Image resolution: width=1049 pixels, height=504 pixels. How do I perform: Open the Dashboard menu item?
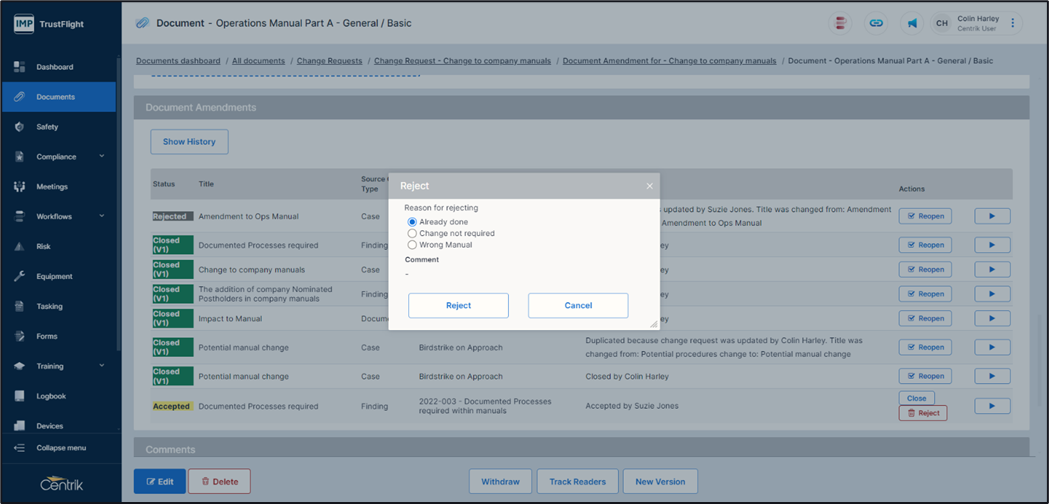[x=55, y=67]
